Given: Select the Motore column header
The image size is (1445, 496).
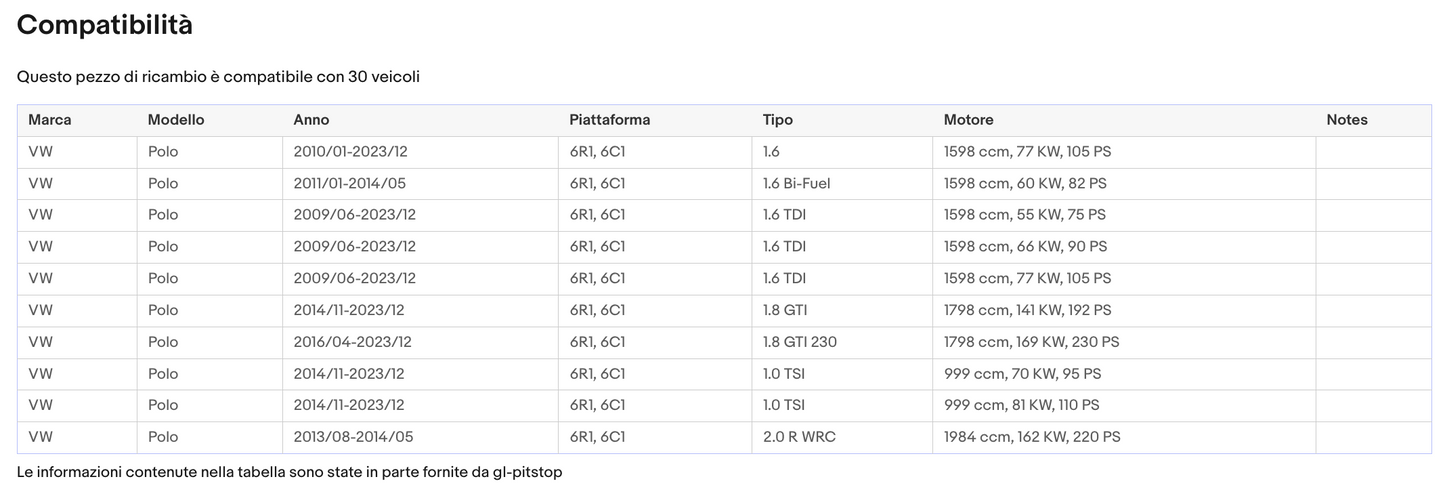Looking at the screenshot, I should point(968,120).
